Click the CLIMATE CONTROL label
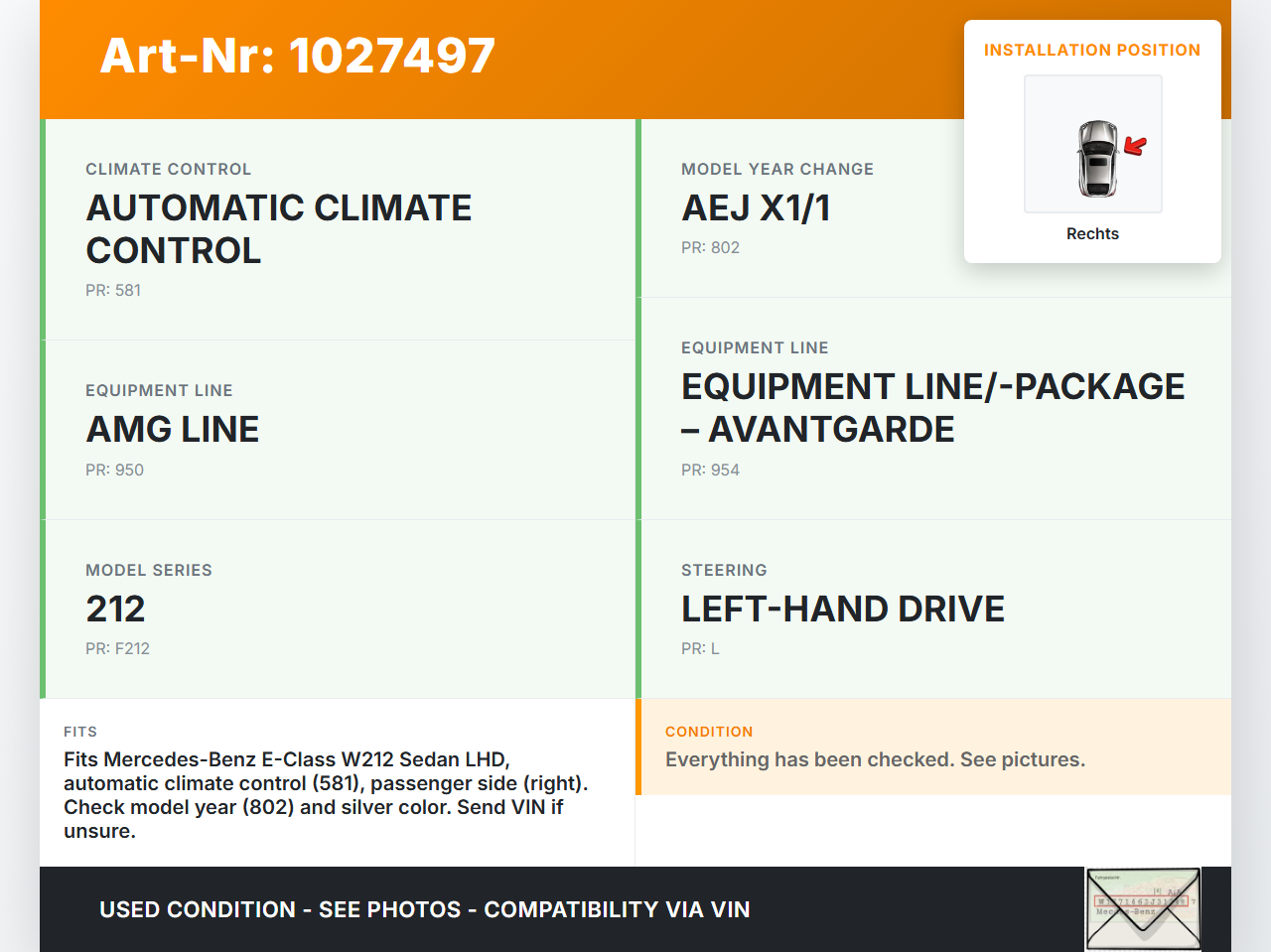This screenshot has height=952, width=1271. (169, 169)
